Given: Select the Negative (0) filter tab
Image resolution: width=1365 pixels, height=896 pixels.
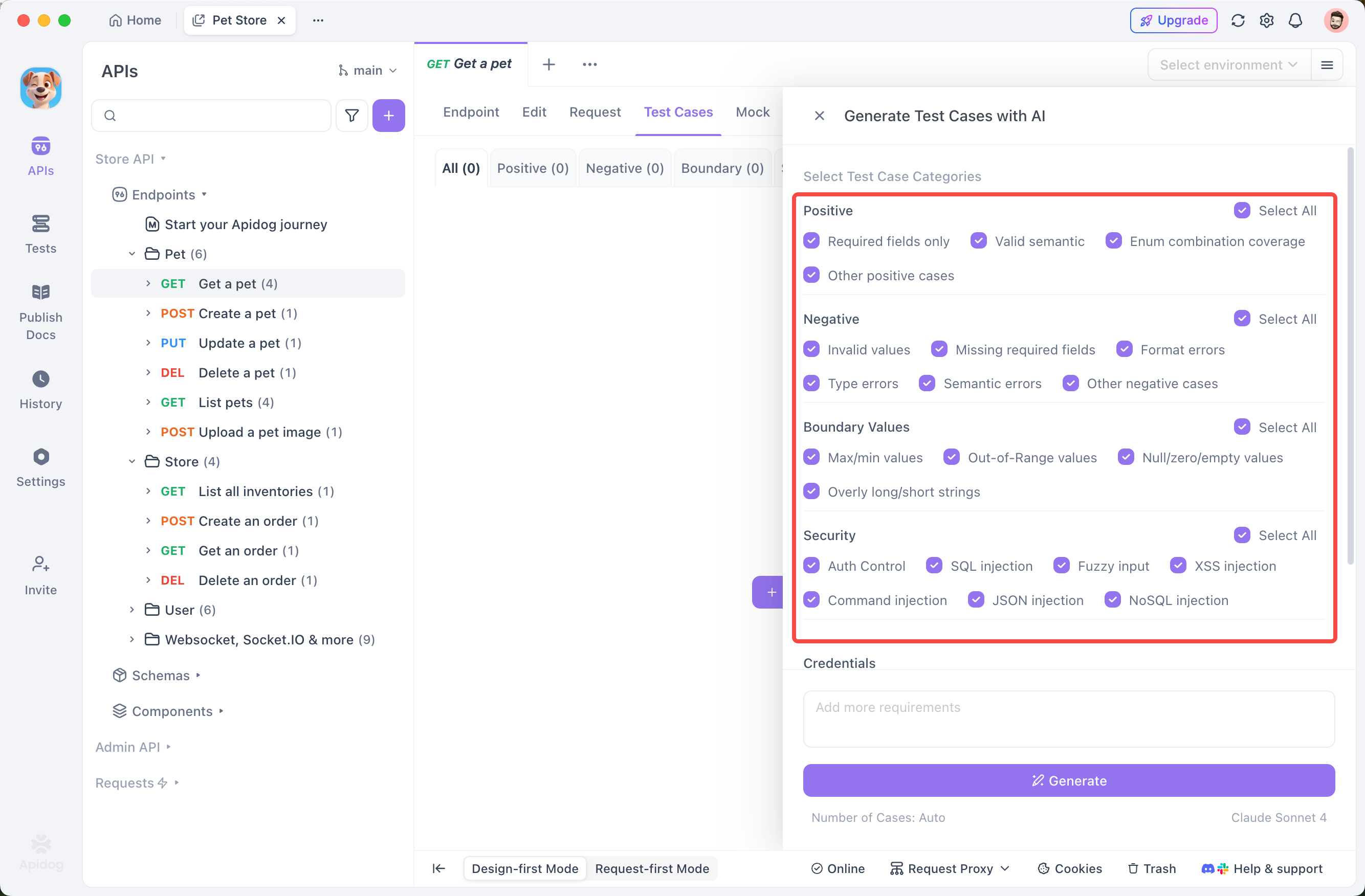Looking at the screenshot, I should click(x=624, y=168).
